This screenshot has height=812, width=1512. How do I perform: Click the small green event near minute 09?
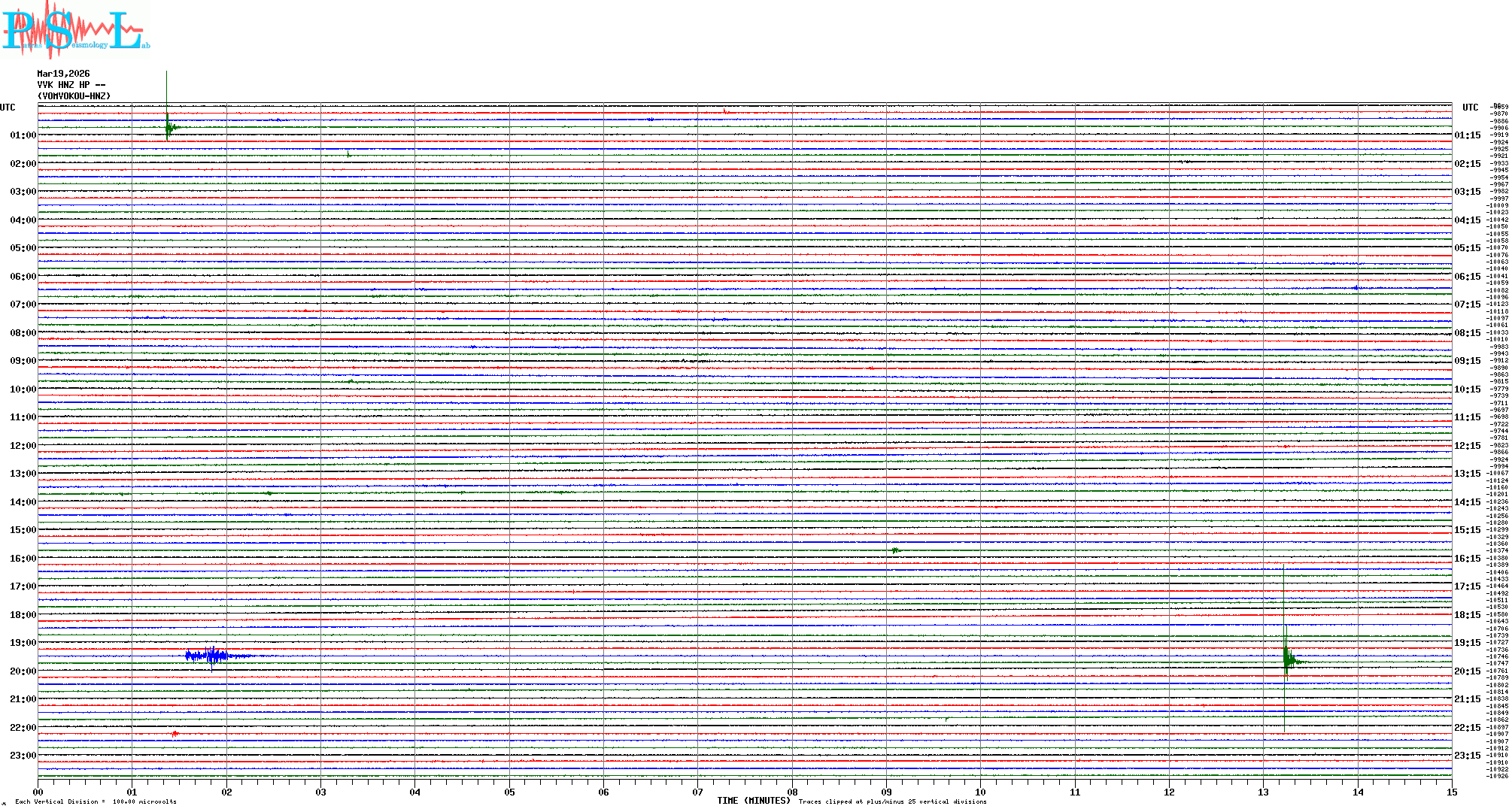[x=895, y=550]
